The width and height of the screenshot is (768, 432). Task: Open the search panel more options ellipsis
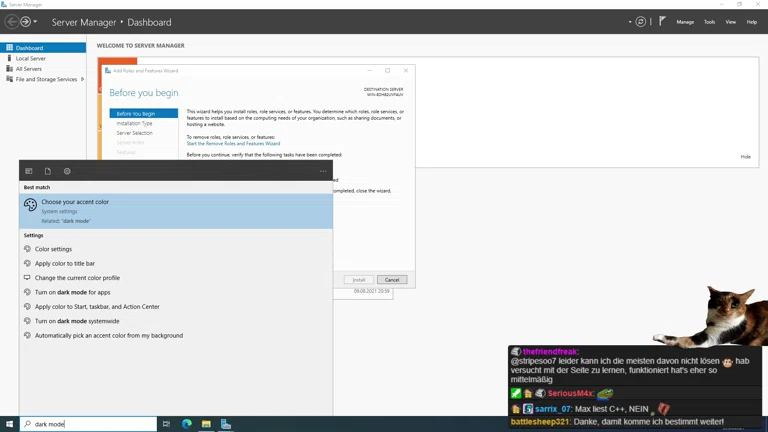(x=323, y=171)
